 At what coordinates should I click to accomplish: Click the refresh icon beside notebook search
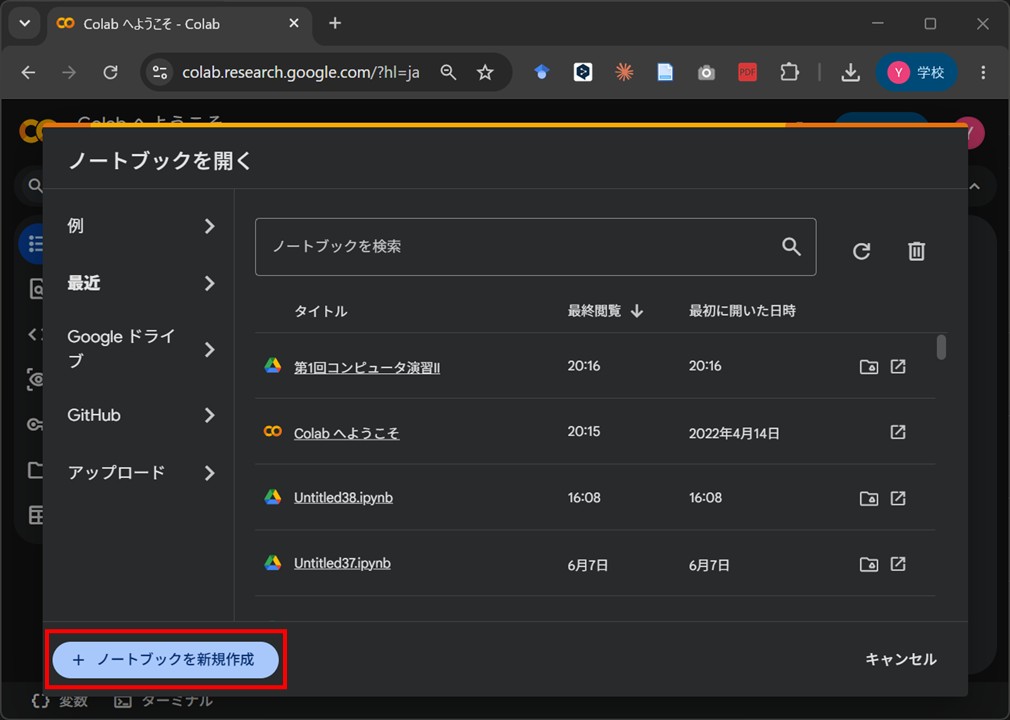pyautogui.click(x=861, y=251)
